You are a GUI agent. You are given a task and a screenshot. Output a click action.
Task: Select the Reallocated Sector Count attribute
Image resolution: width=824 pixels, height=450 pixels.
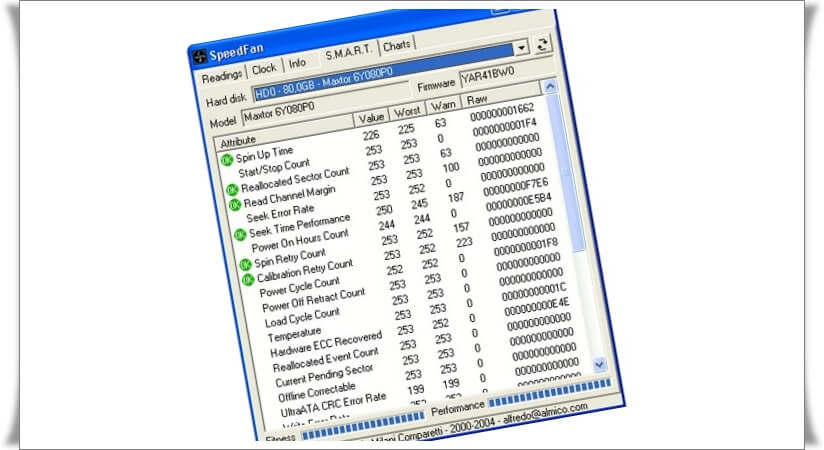tap(294, 179)
